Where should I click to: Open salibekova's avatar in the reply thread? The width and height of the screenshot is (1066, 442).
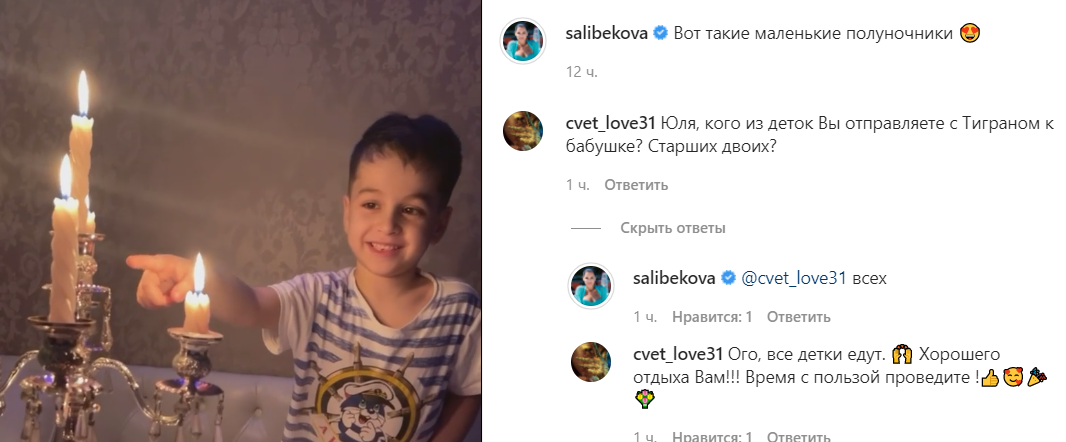(x=591, y=286)
